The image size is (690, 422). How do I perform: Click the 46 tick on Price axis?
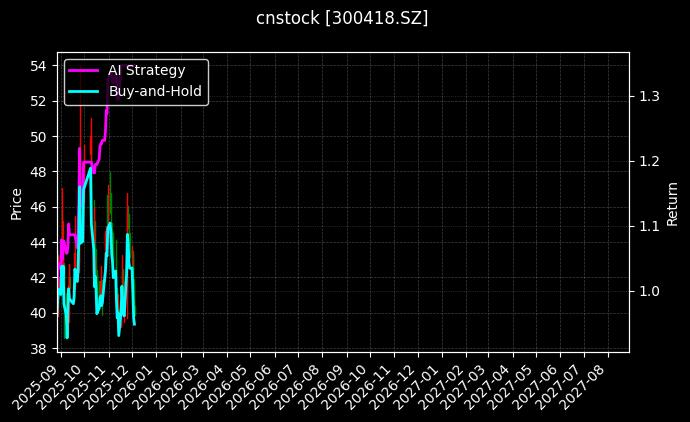[x=39, y=207]
